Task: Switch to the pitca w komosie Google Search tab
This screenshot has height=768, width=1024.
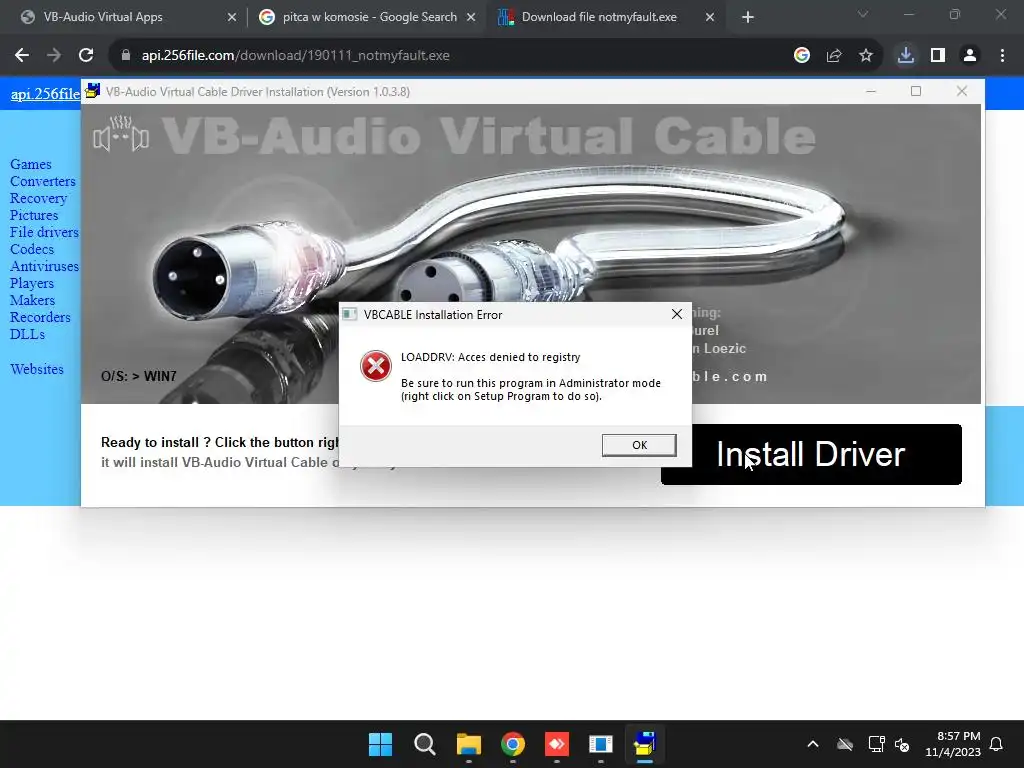Action: click(367, 17)
